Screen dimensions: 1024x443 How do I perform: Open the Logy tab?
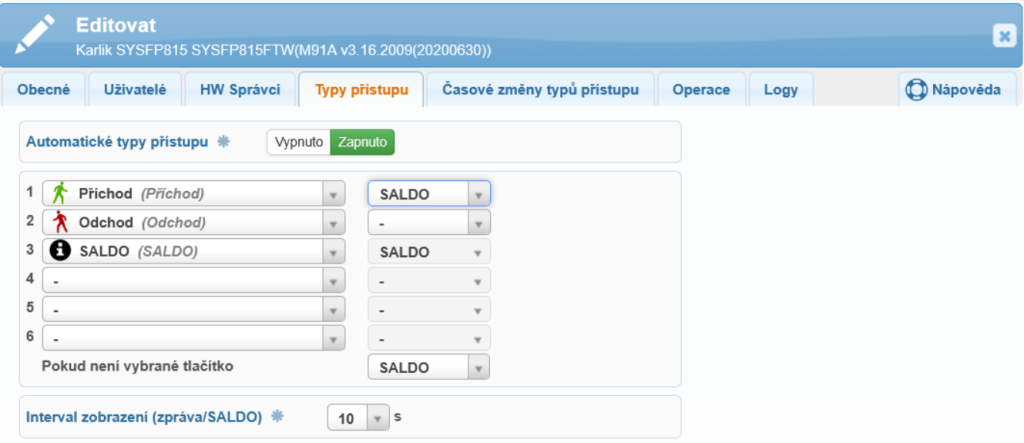[781, 90]
